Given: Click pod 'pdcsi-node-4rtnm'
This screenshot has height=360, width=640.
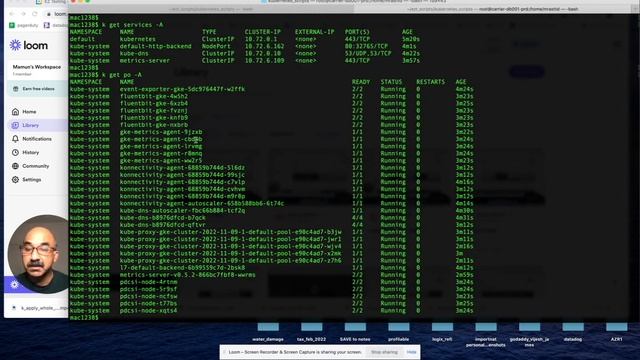Looking at the screenshot, I should coord(148,282).
